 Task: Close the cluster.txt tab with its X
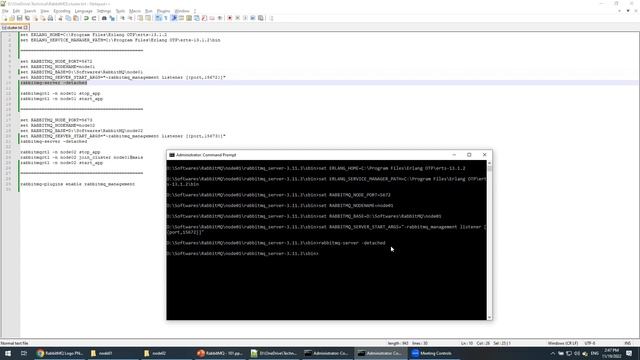25,27
